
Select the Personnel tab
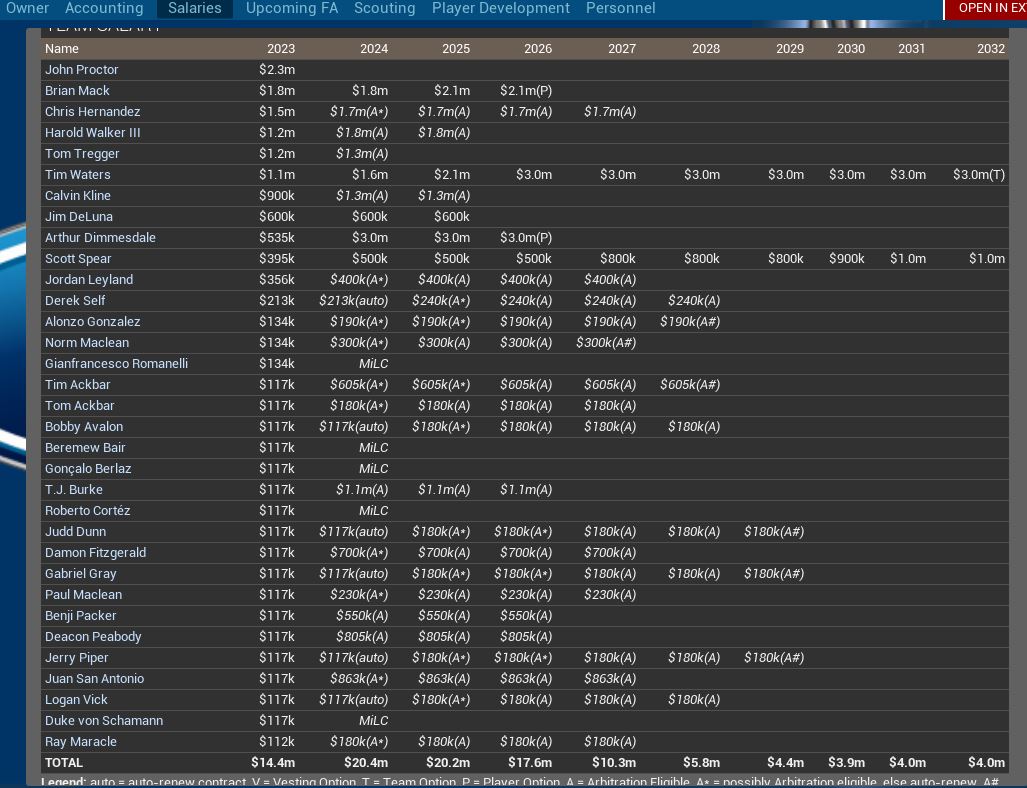620,8
